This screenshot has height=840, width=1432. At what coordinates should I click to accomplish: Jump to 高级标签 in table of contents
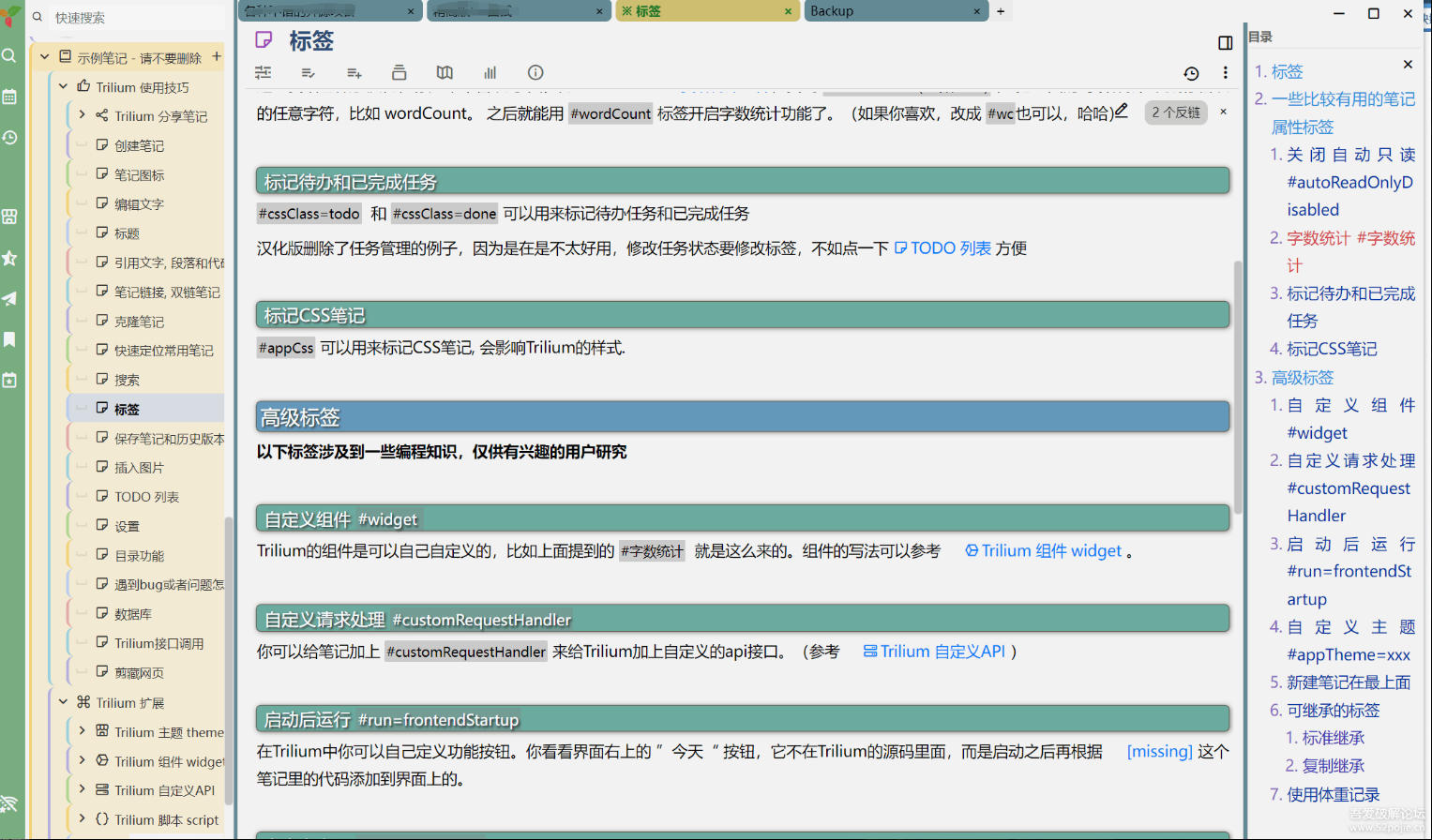[x=1302, y=377]
